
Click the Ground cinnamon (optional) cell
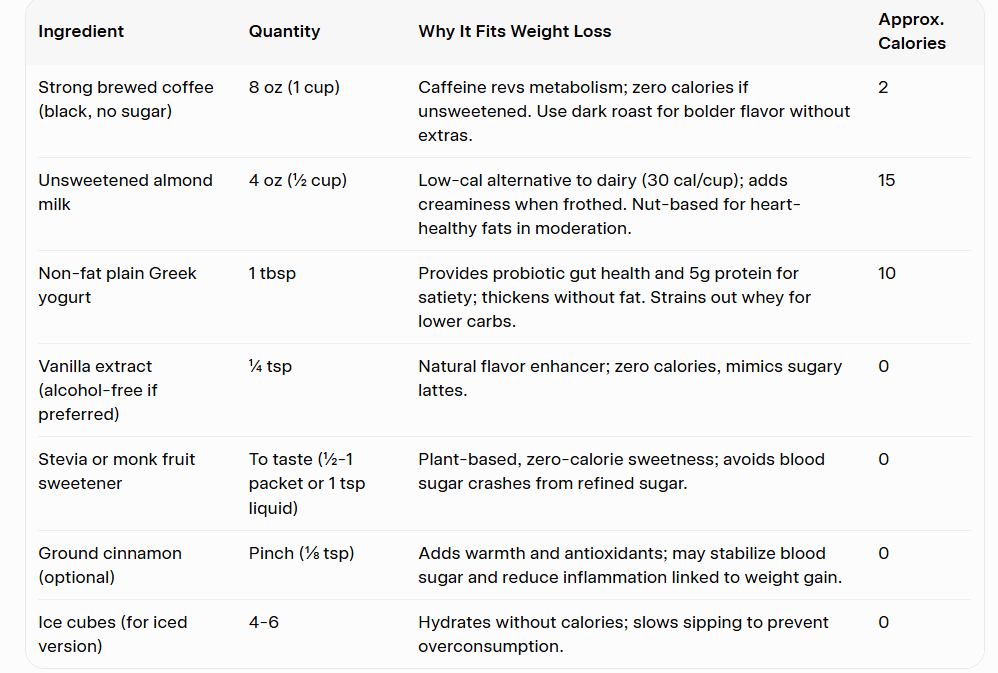[110, 565]
